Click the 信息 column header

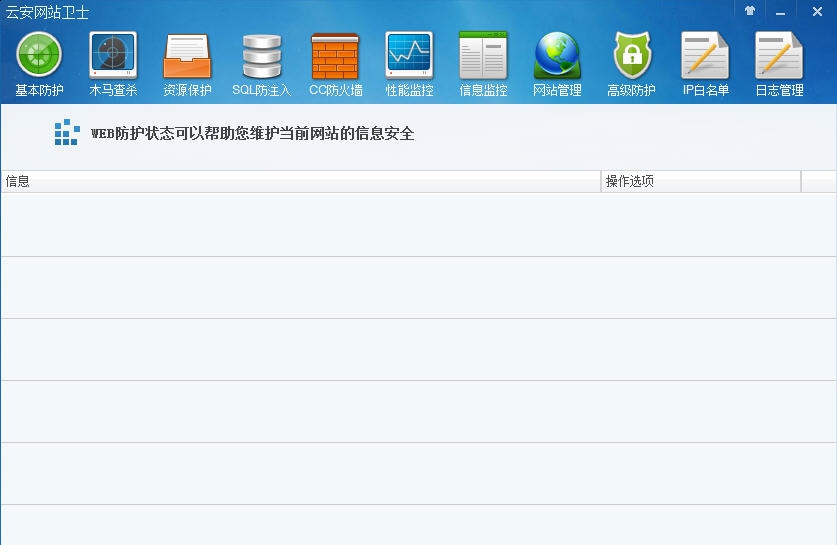(x=301, y=181)
